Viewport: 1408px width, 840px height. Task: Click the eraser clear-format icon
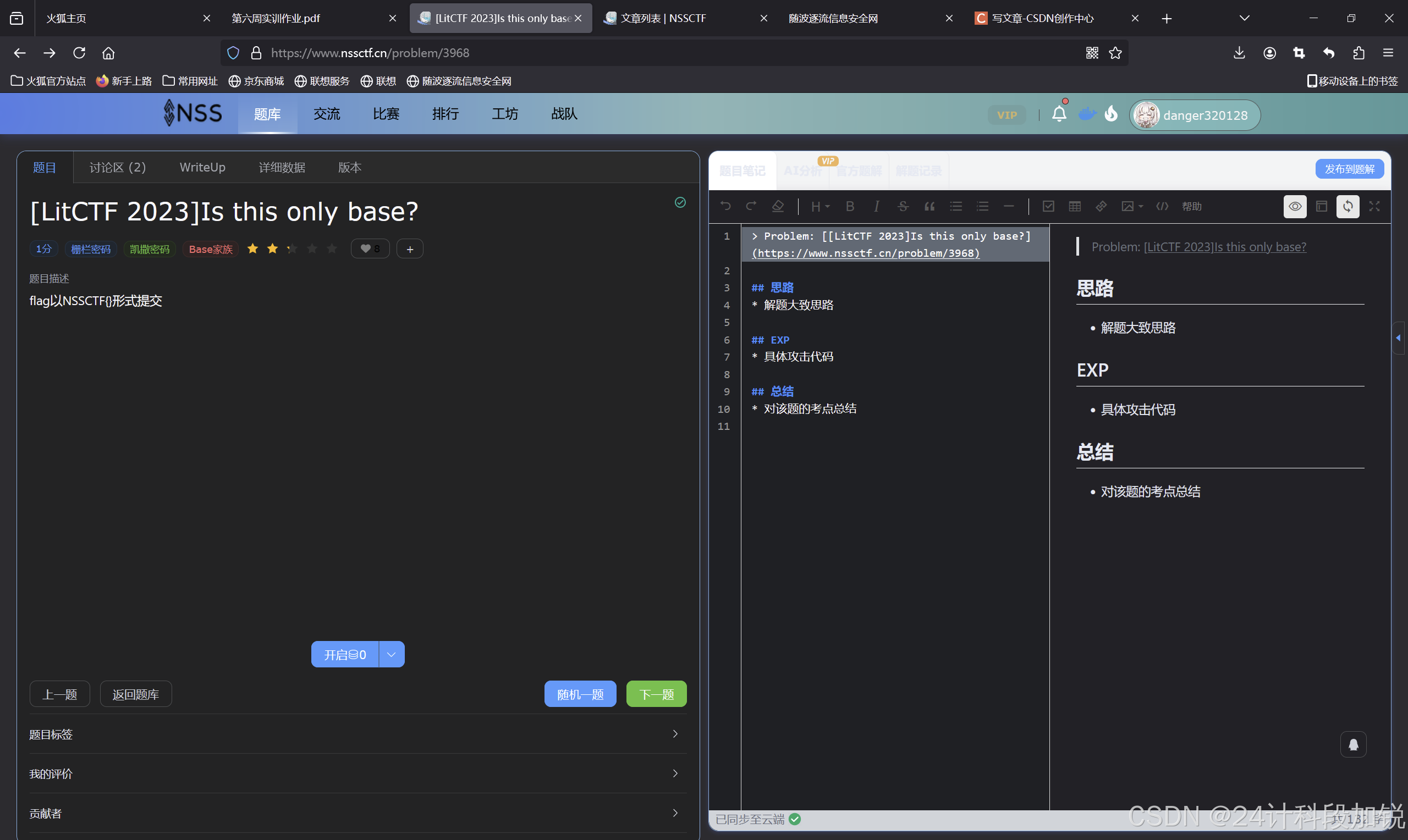tap(778, 207)
